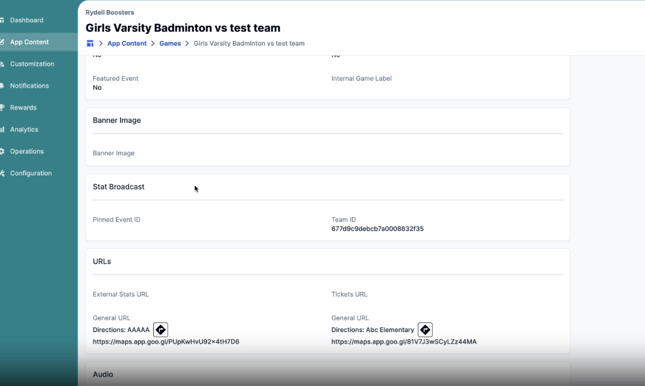Click the page title Girls Varsity Badminton
Viewport: 645px width, 386px height.
tap(183, 28)
